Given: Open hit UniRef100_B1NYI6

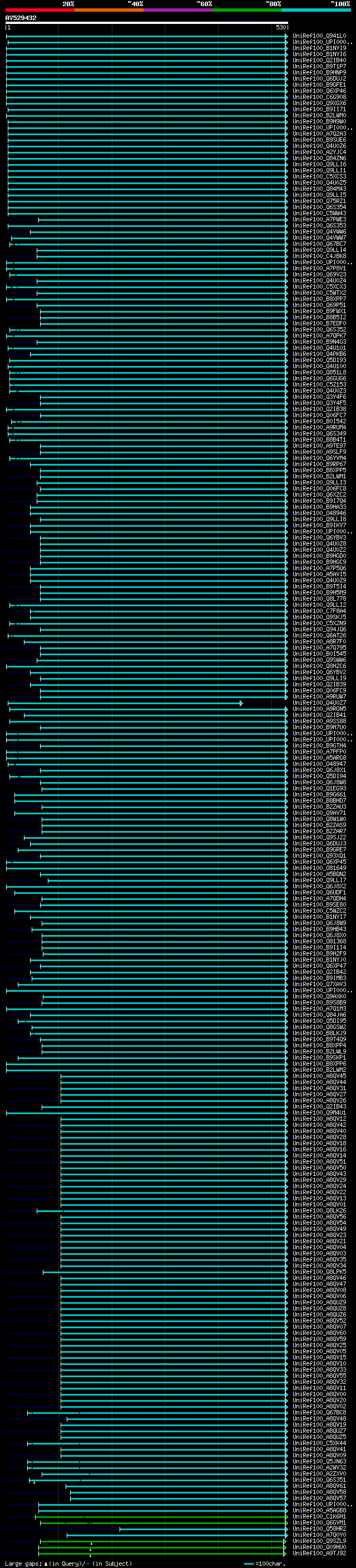Looking at the screenshot, I should coord(319,54).
